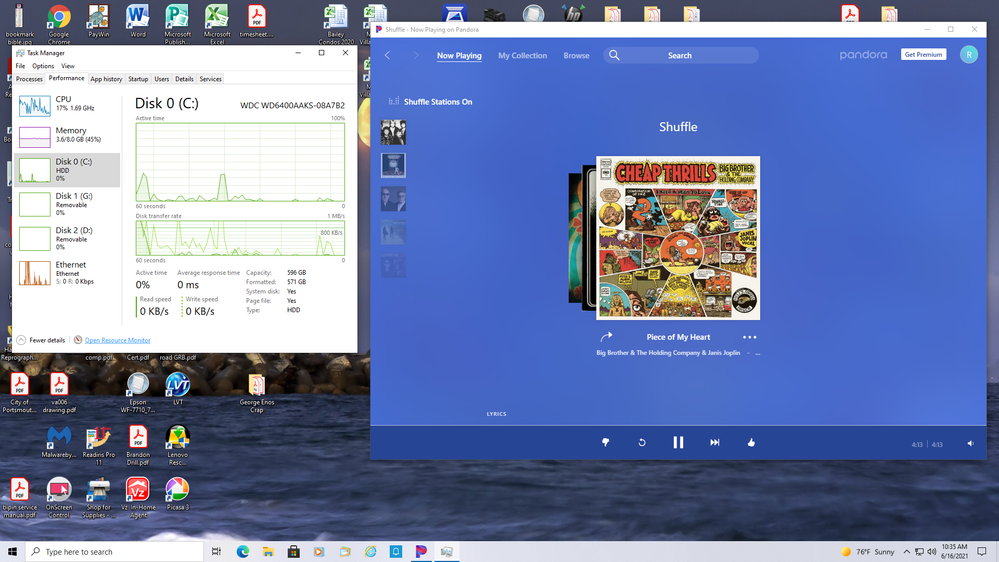Open more options for Piece of My Heart

click(749, 337)
